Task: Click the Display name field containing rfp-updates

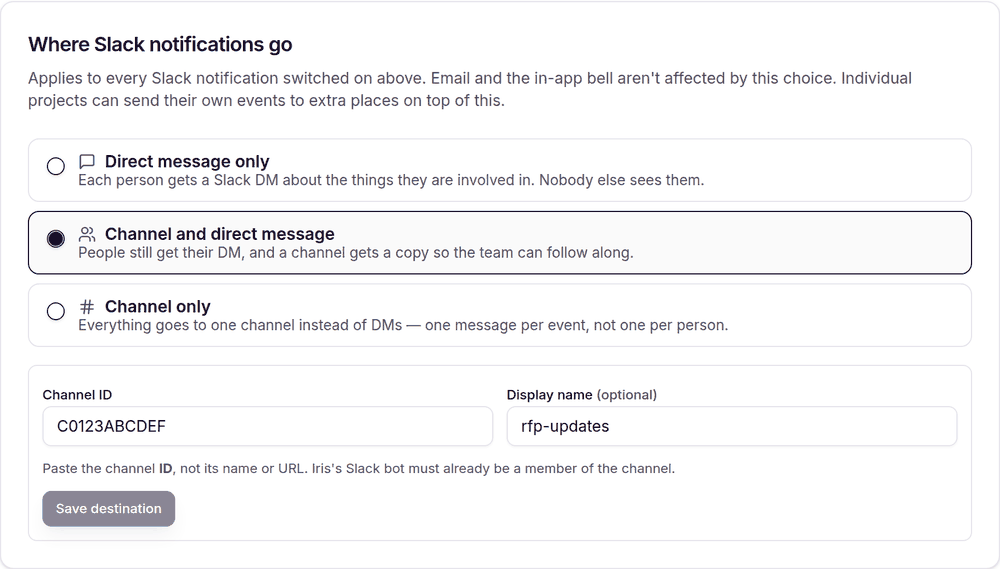Action: [x=732, y=426]
